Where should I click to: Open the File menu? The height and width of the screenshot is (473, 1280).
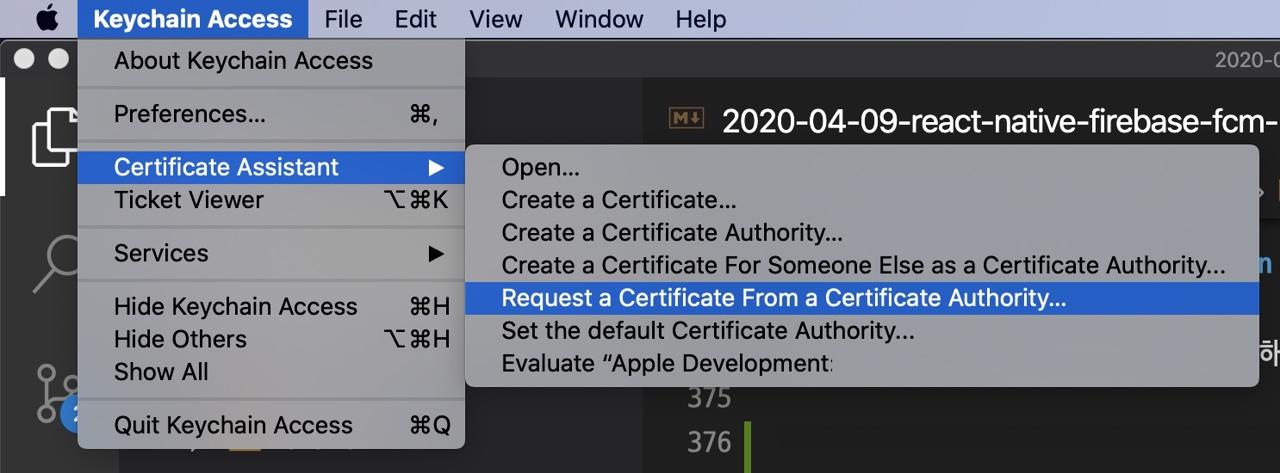343,19
